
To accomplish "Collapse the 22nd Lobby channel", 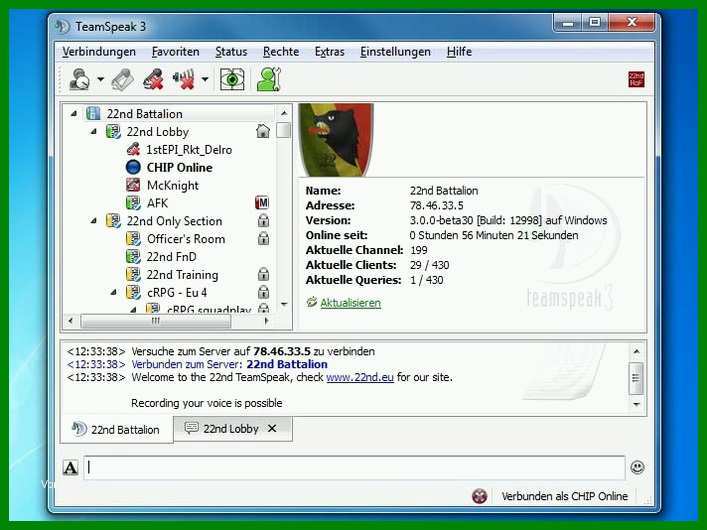I will pyautogui.click(x=93, y=132).
